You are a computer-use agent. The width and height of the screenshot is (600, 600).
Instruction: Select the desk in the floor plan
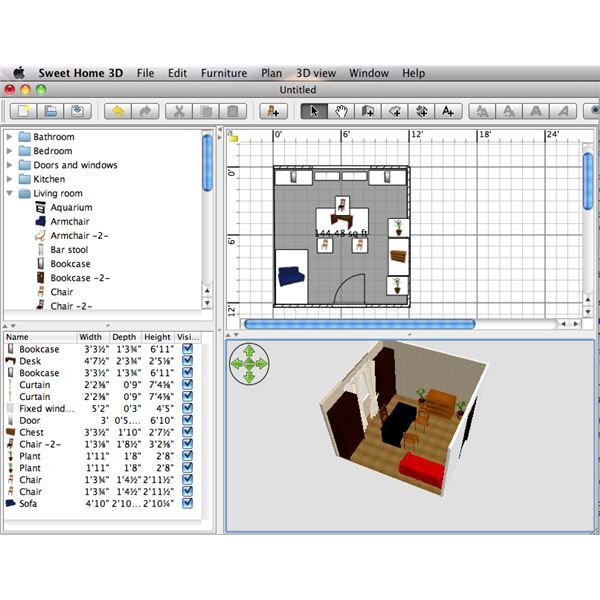pyautogui.click(x=342, y=220)
